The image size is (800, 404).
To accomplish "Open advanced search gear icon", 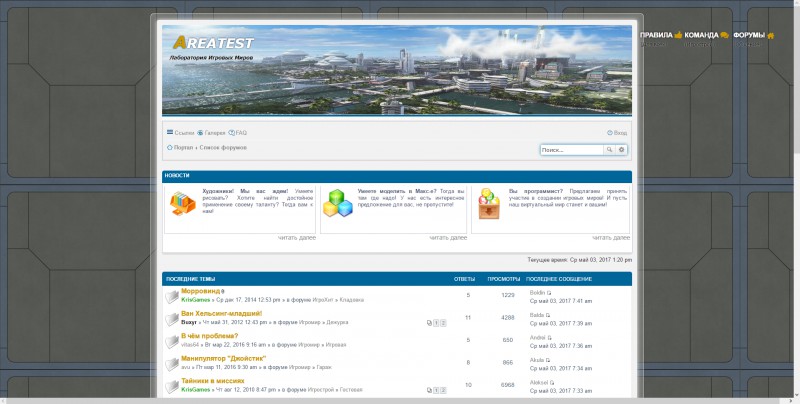I will click(621, 150).
